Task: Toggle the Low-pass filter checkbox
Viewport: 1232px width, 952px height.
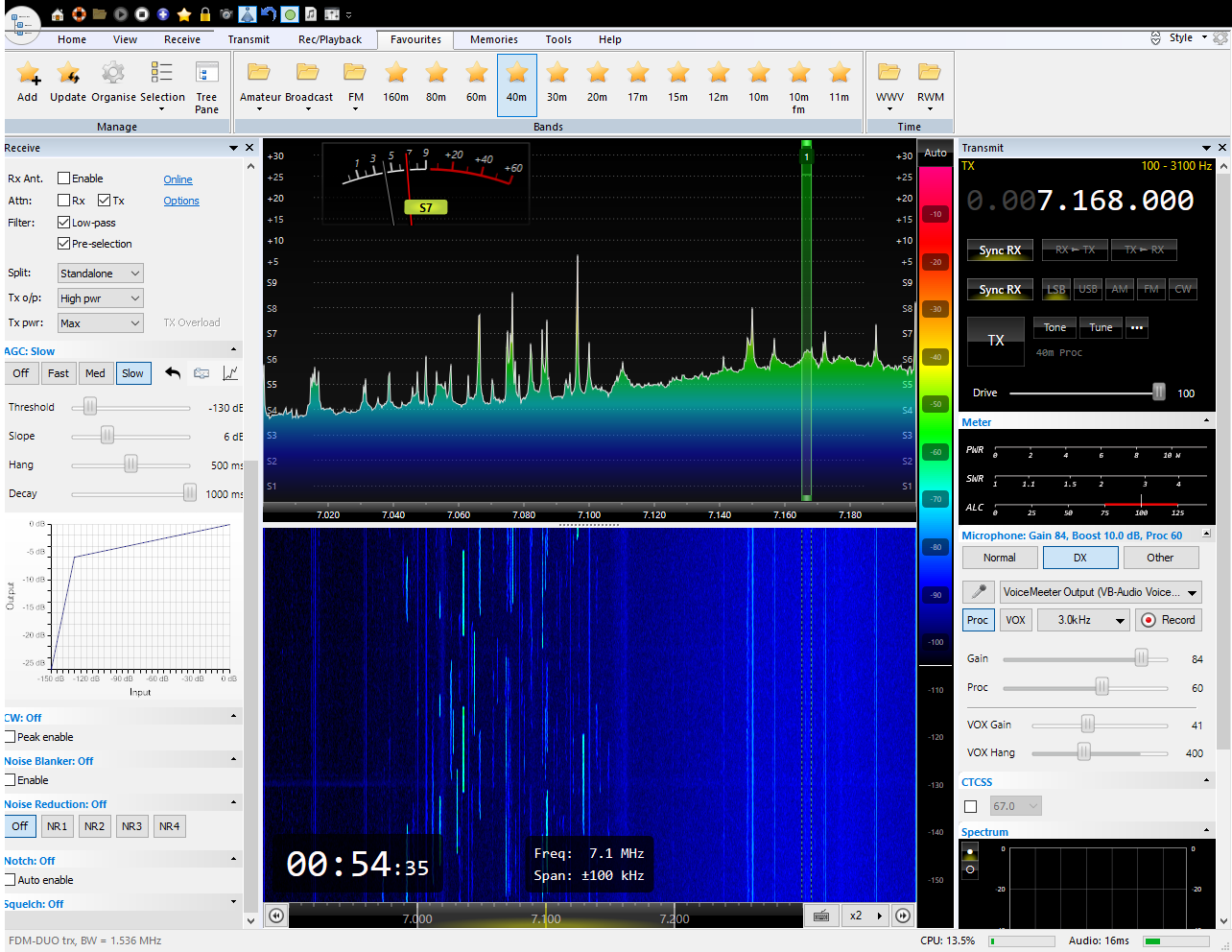Action: point(64,223)
